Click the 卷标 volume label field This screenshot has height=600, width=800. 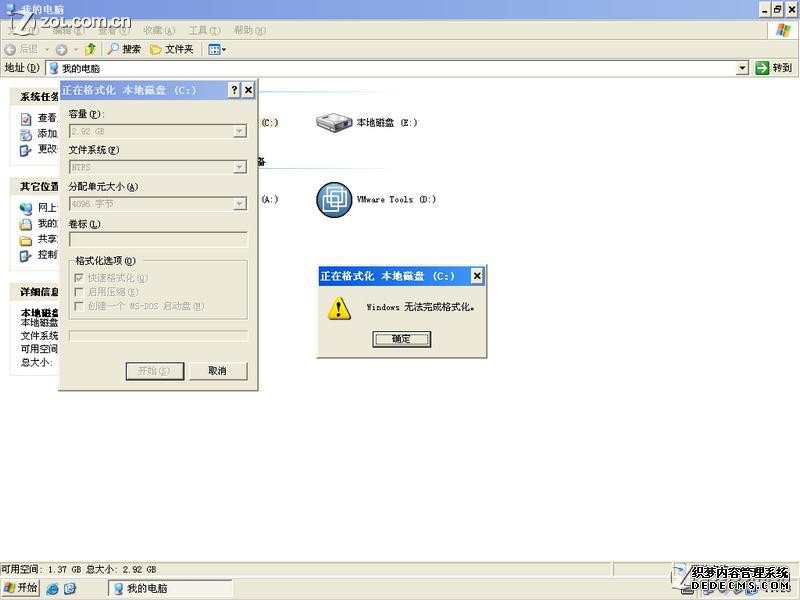[x=158, y=240]
